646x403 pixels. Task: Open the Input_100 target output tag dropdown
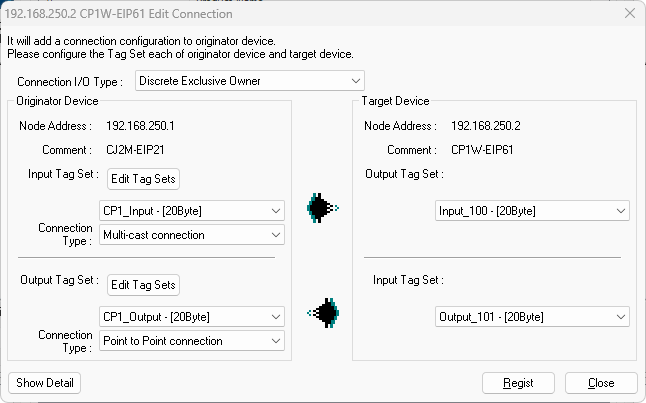tap(532, 211)
